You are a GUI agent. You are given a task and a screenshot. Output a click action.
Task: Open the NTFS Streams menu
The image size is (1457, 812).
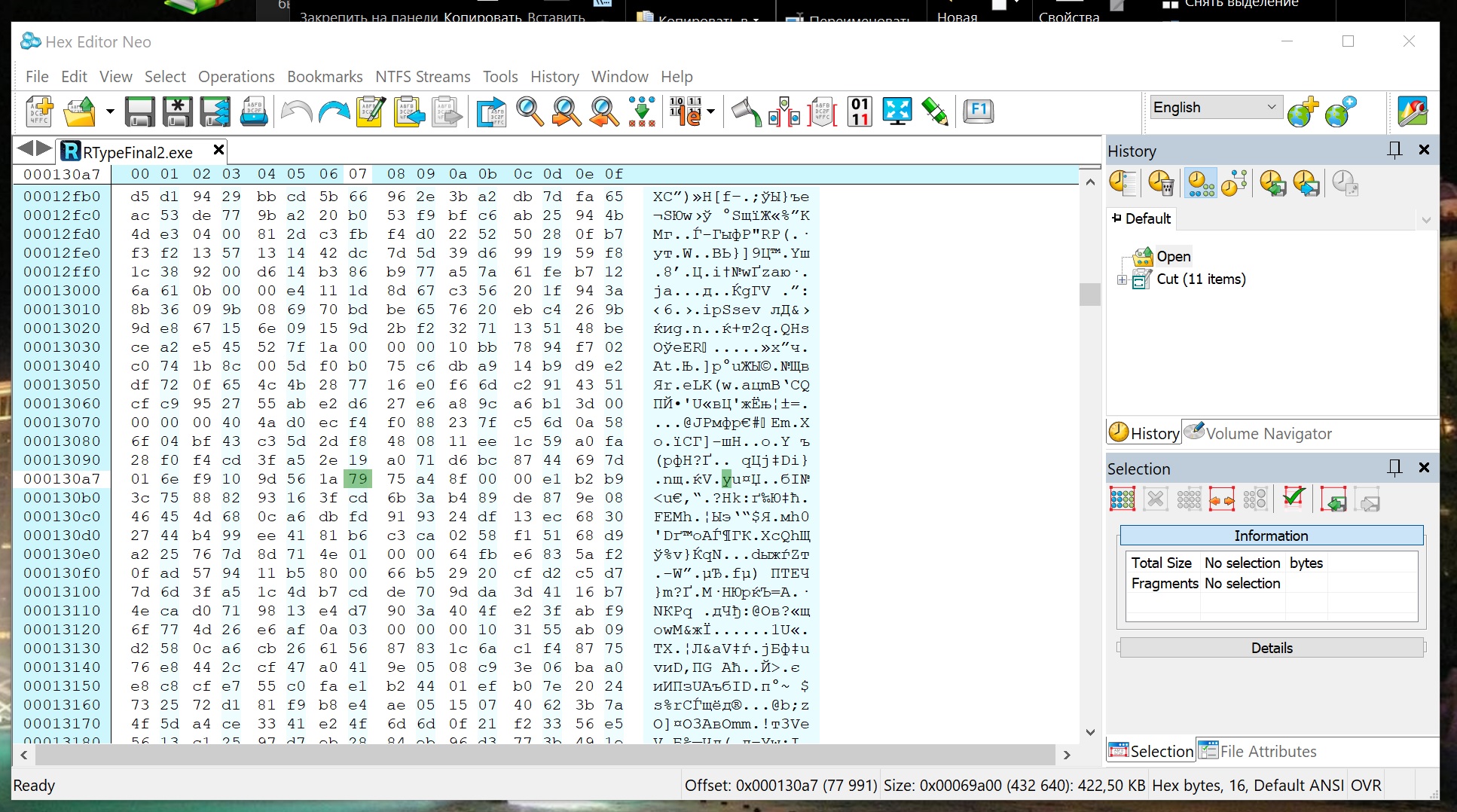click(x=423, y=77)
